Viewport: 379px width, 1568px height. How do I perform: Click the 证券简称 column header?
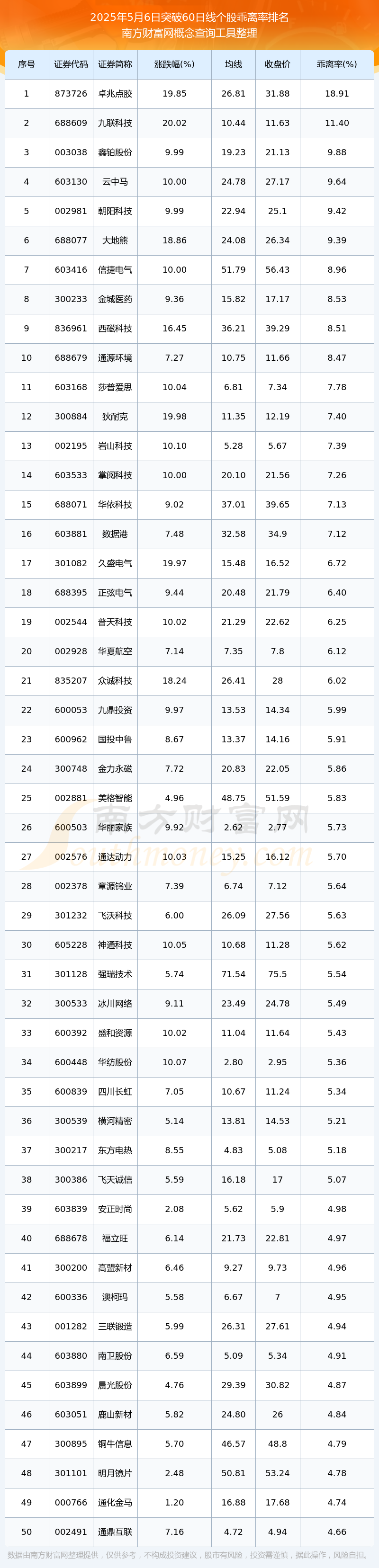(x=115, y=64)
